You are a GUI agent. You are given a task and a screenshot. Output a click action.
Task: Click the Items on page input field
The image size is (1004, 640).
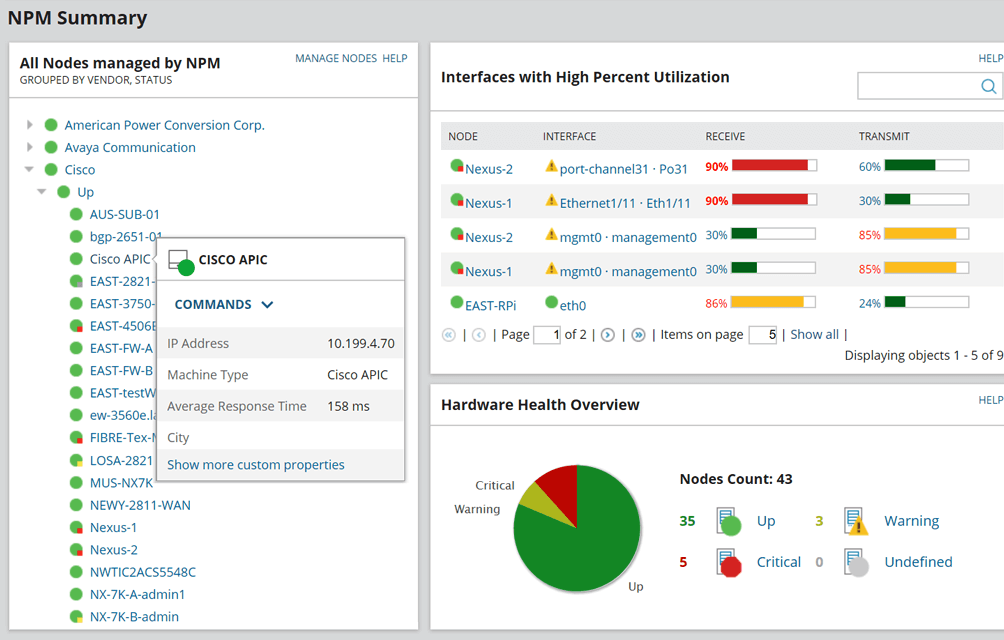[x=762, y=335]
